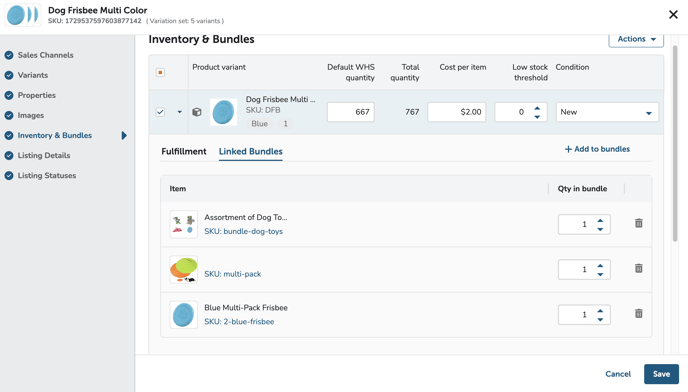Click the Assortment of Dog Toys thumbnail

tap(184, 224)
